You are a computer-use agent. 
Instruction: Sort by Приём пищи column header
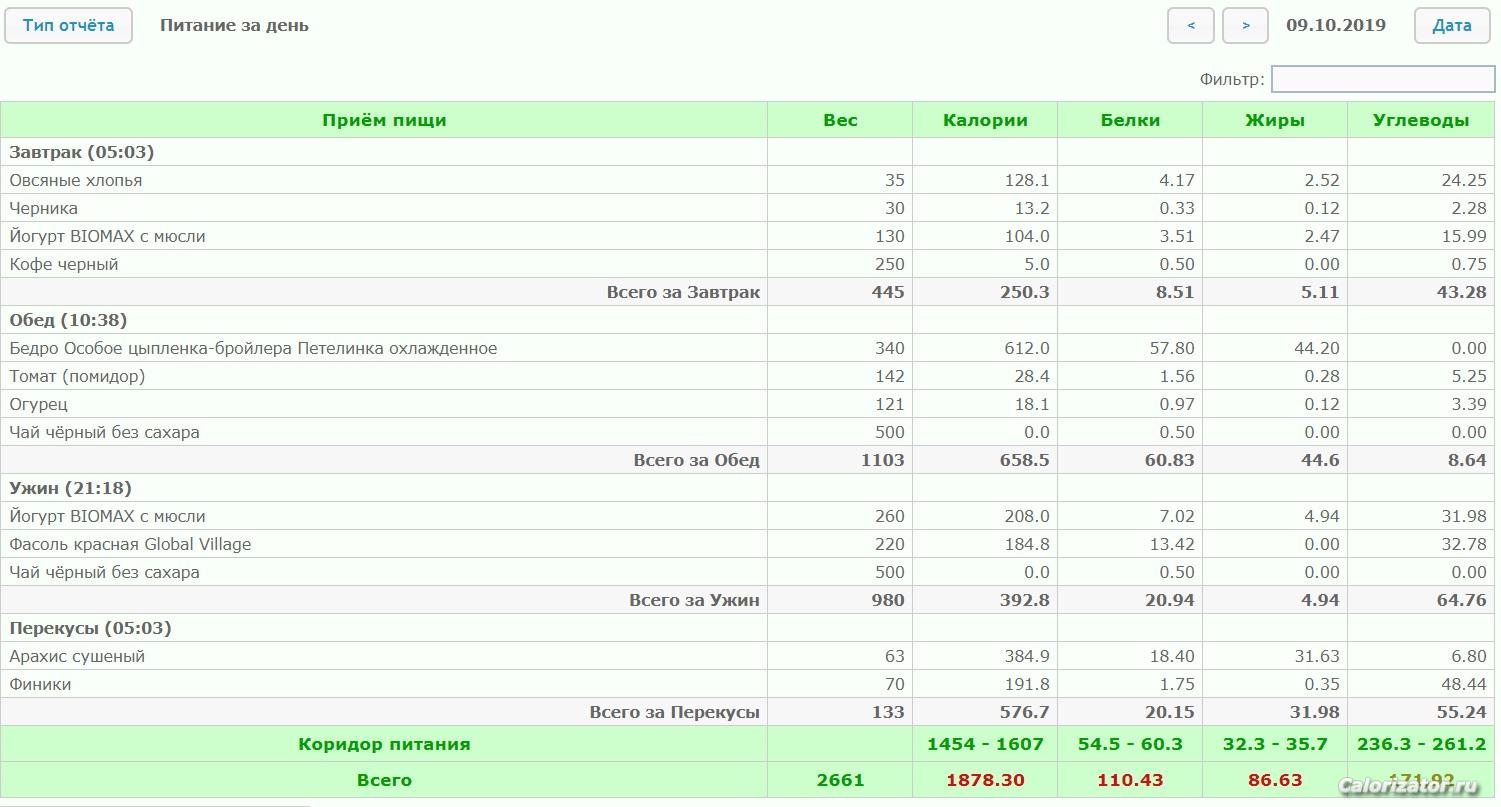tap(384, 120)
